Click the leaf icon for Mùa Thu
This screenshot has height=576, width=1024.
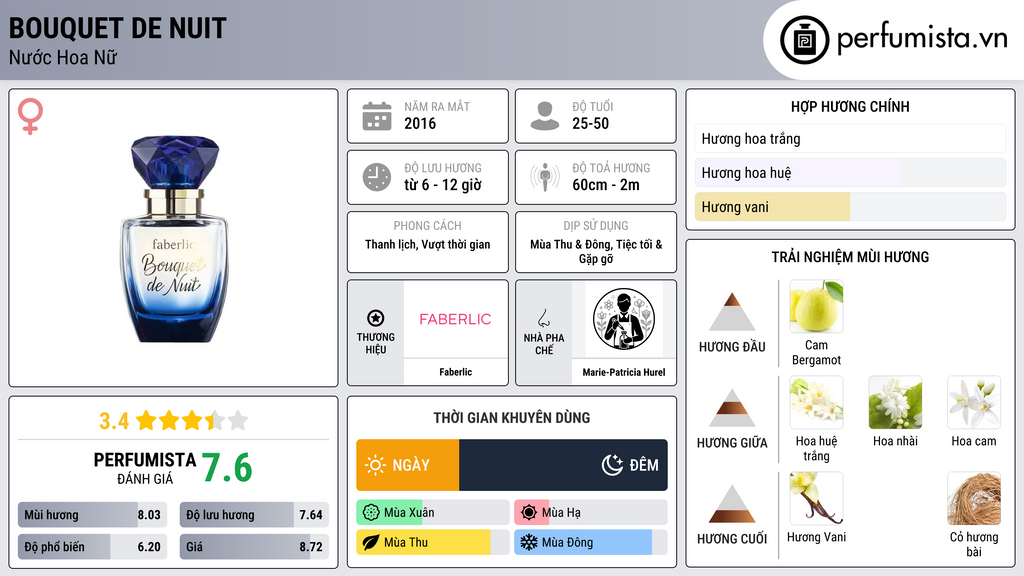[x=371, y=542]
